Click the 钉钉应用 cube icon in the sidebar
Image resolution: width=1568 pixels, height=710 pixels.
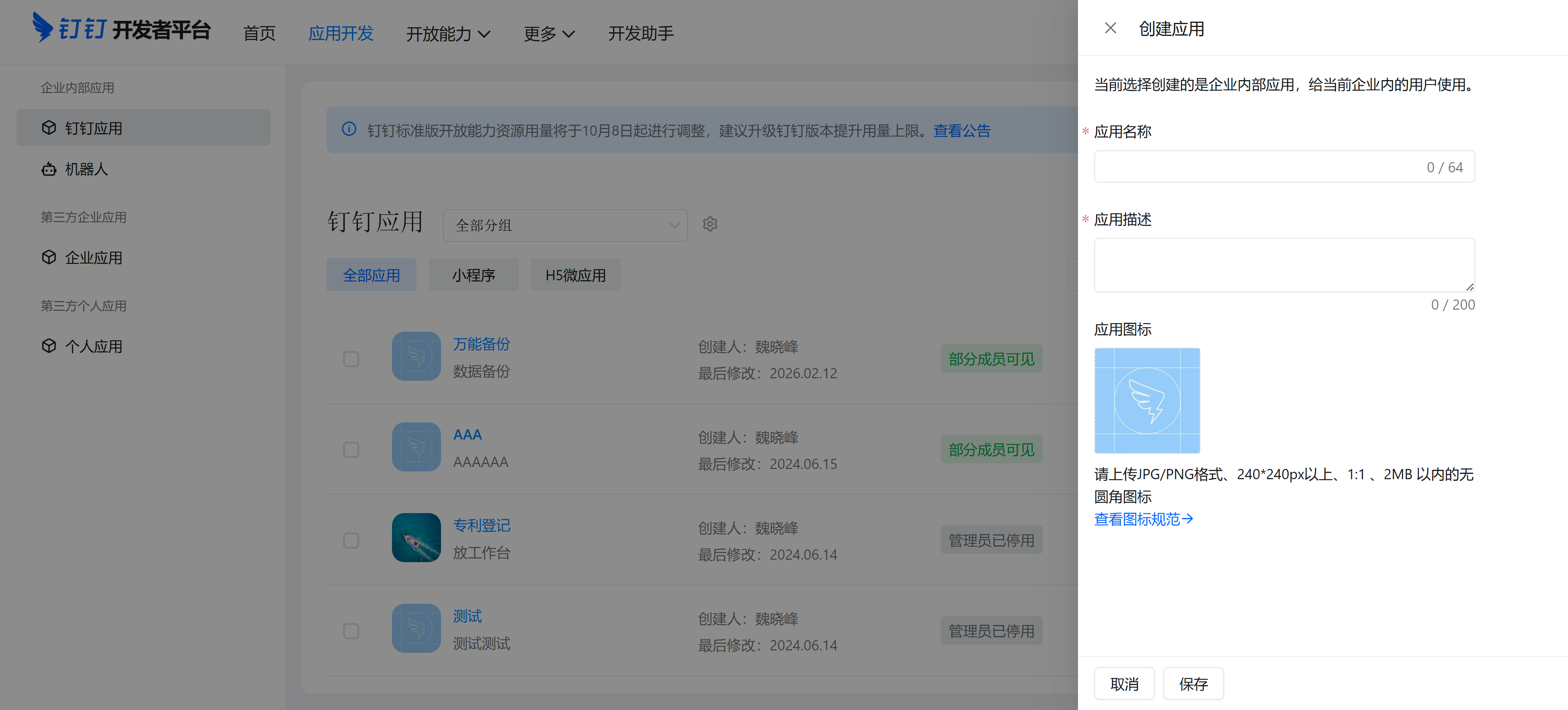point(49,128)
